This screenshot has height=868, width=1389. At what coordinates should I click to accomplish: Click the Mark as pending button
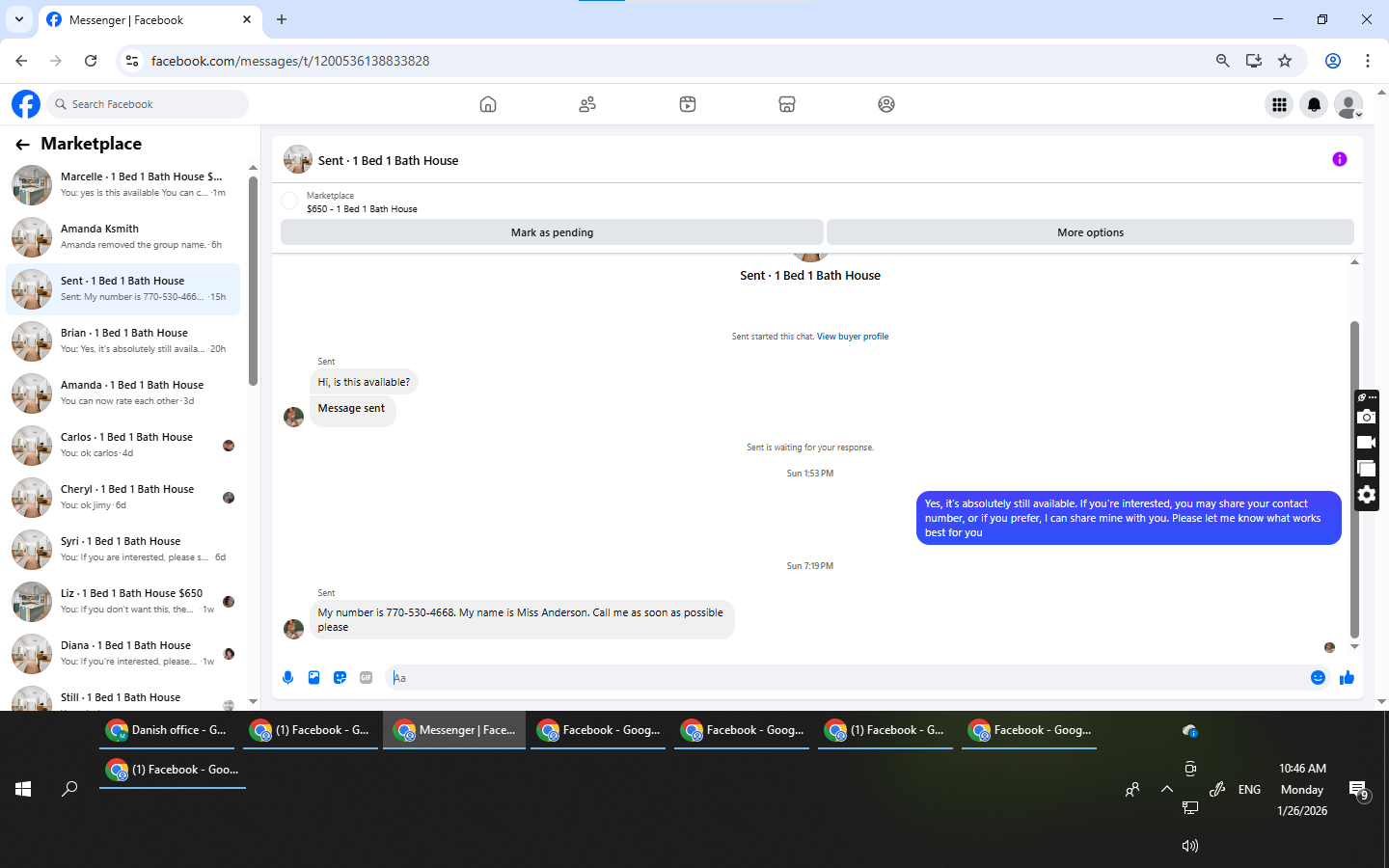tap(552, 232)
